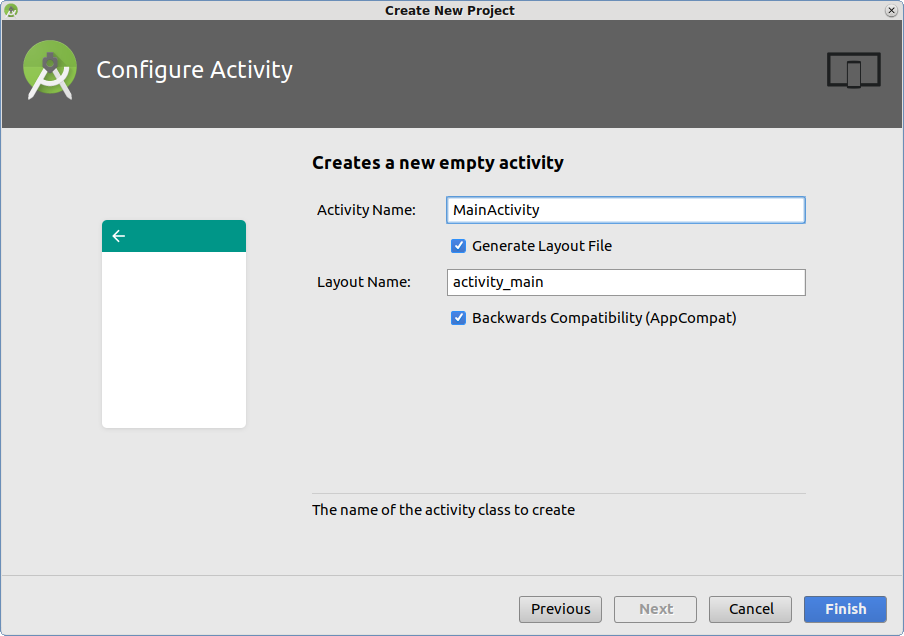The height and width of the screenshot is (636, 904).
Task: Enable the Generate Layout File checkbox
Action: pyautogui.click(x=458, y=245)
